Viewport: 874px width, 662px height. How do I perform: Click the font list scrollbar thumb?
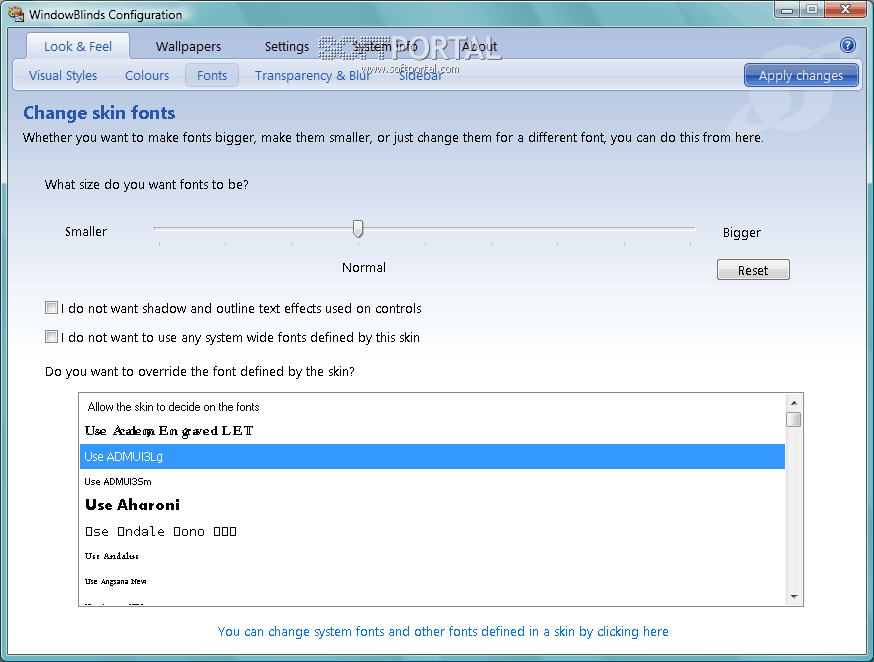[x=794, y=419]
